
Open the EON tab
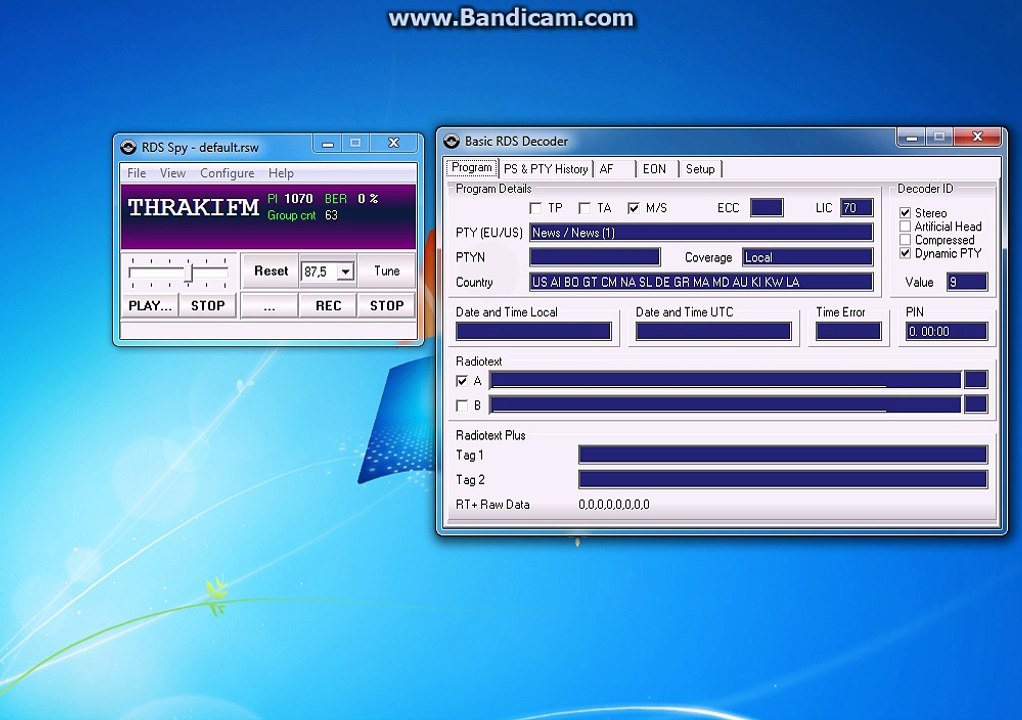(x=655, y=169)
